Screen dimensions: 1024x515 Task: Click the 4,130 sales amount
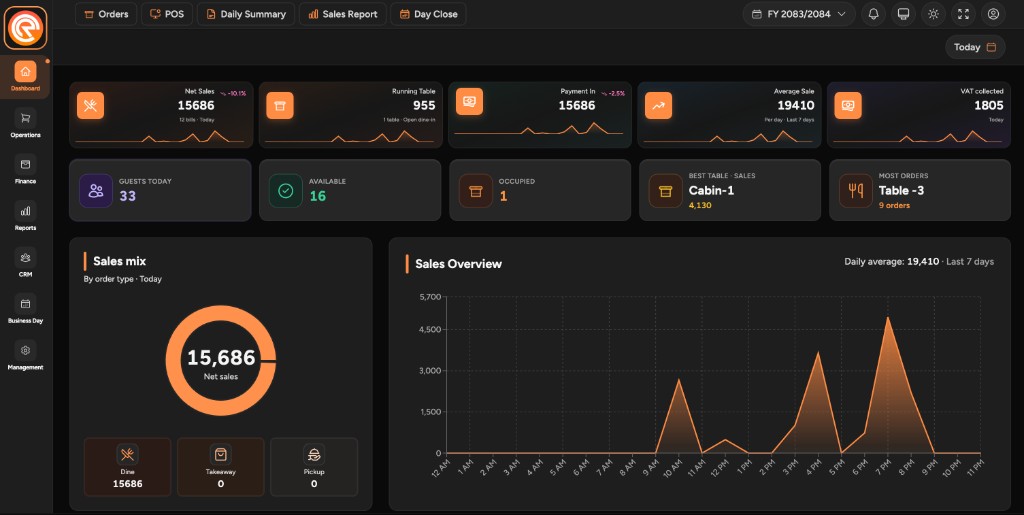(x=700, y=205)
